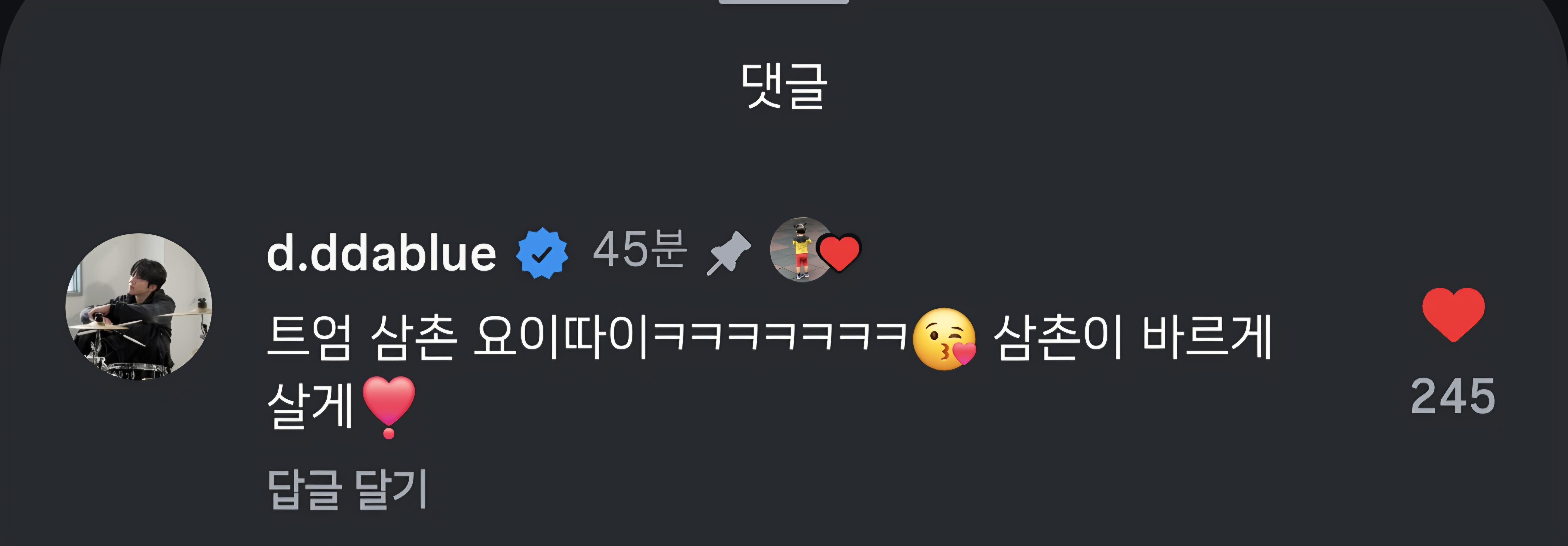Tap the sheet handle bar at top
Image resolution: width=1568 pixels, height=546 pixels.
pos(784,2)
